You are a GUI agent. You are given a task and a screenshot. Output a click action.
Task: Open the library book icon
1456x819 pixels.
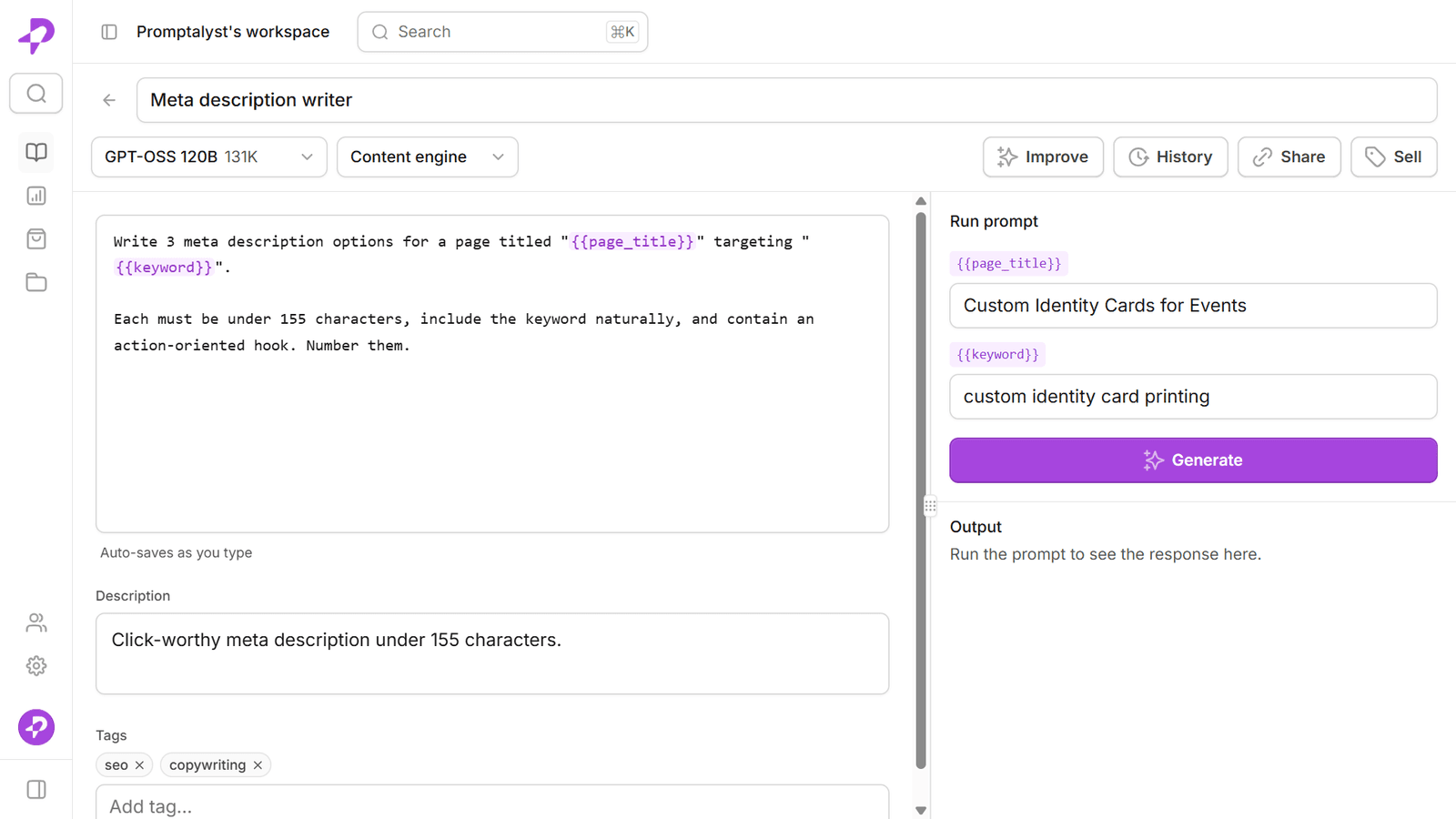pos(36,152)
